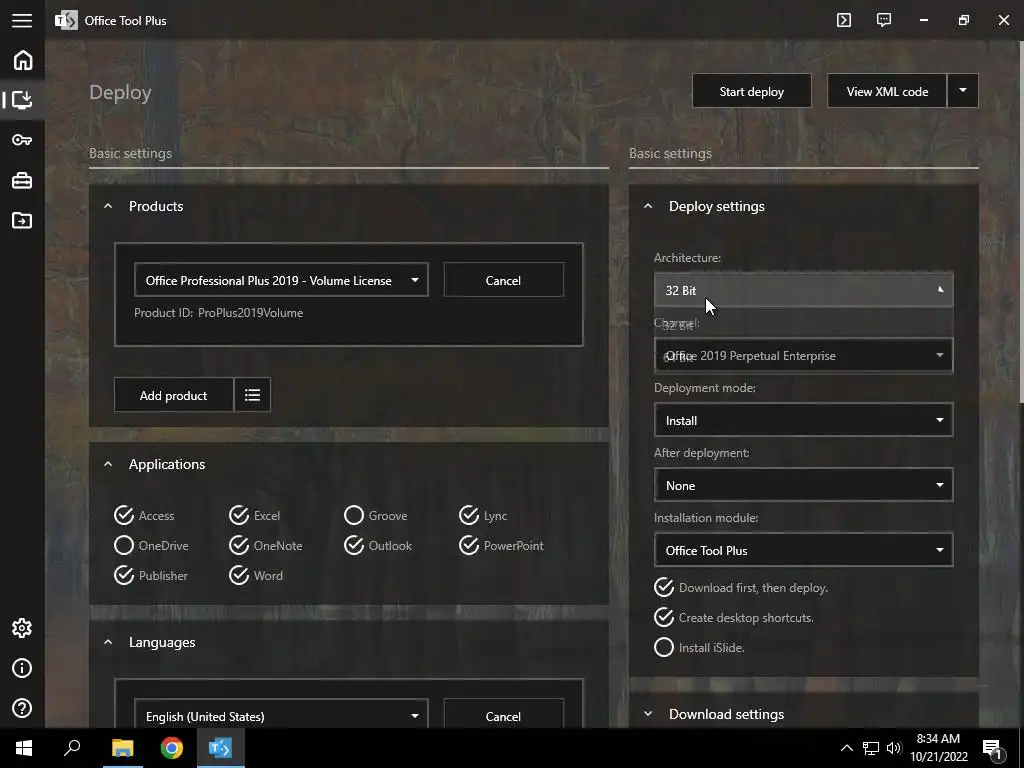The image size is (1024, 768).
Task: Launch Google Chrome from taskbar
Action: coord(172,748)
